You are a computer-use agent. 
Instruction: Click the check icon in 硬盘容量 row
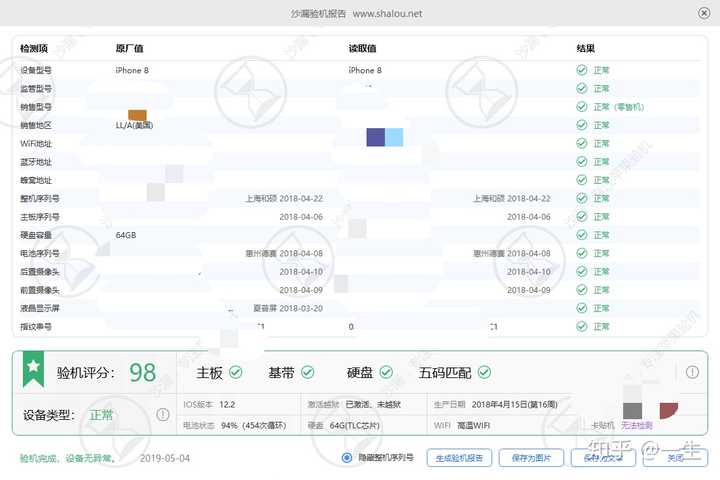click(x=581, y=235)
